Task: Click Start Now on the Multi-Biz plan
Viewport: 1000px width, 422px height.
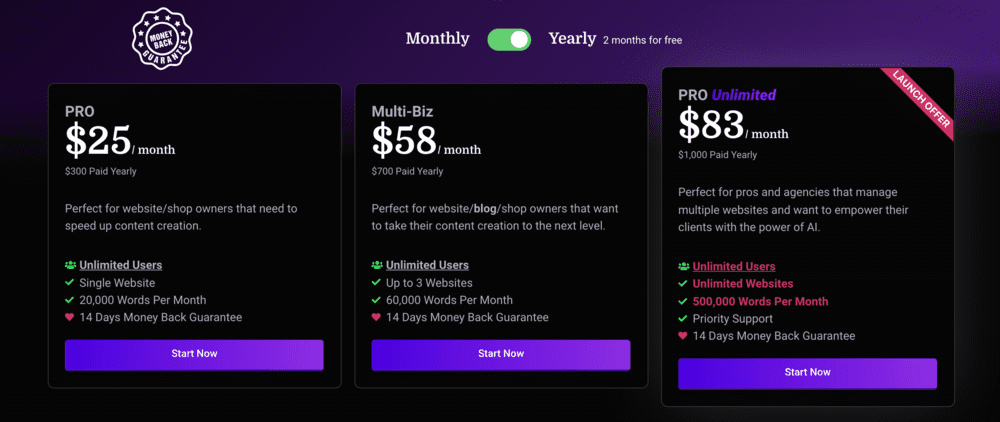Action: [501, 355]
